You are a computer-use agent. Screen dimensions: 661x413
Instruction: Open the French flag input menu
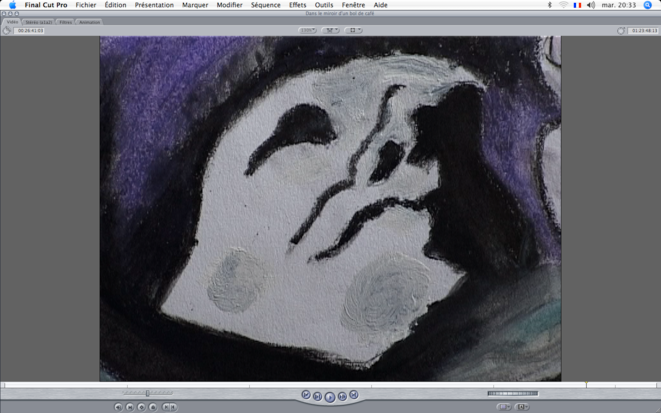point(577,5)
